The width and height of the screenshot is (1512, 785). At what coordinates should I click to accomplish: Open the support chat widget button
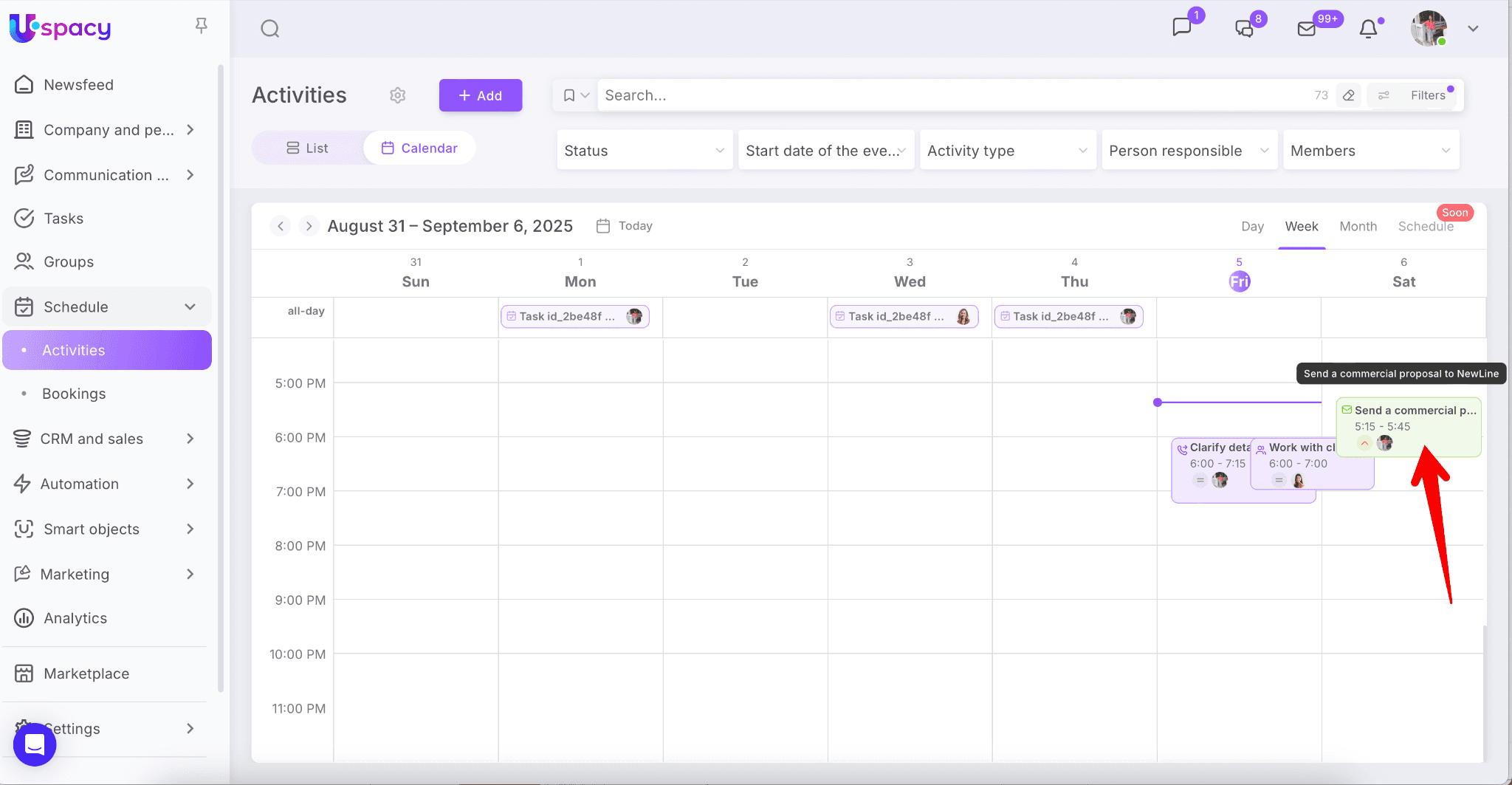35,744
